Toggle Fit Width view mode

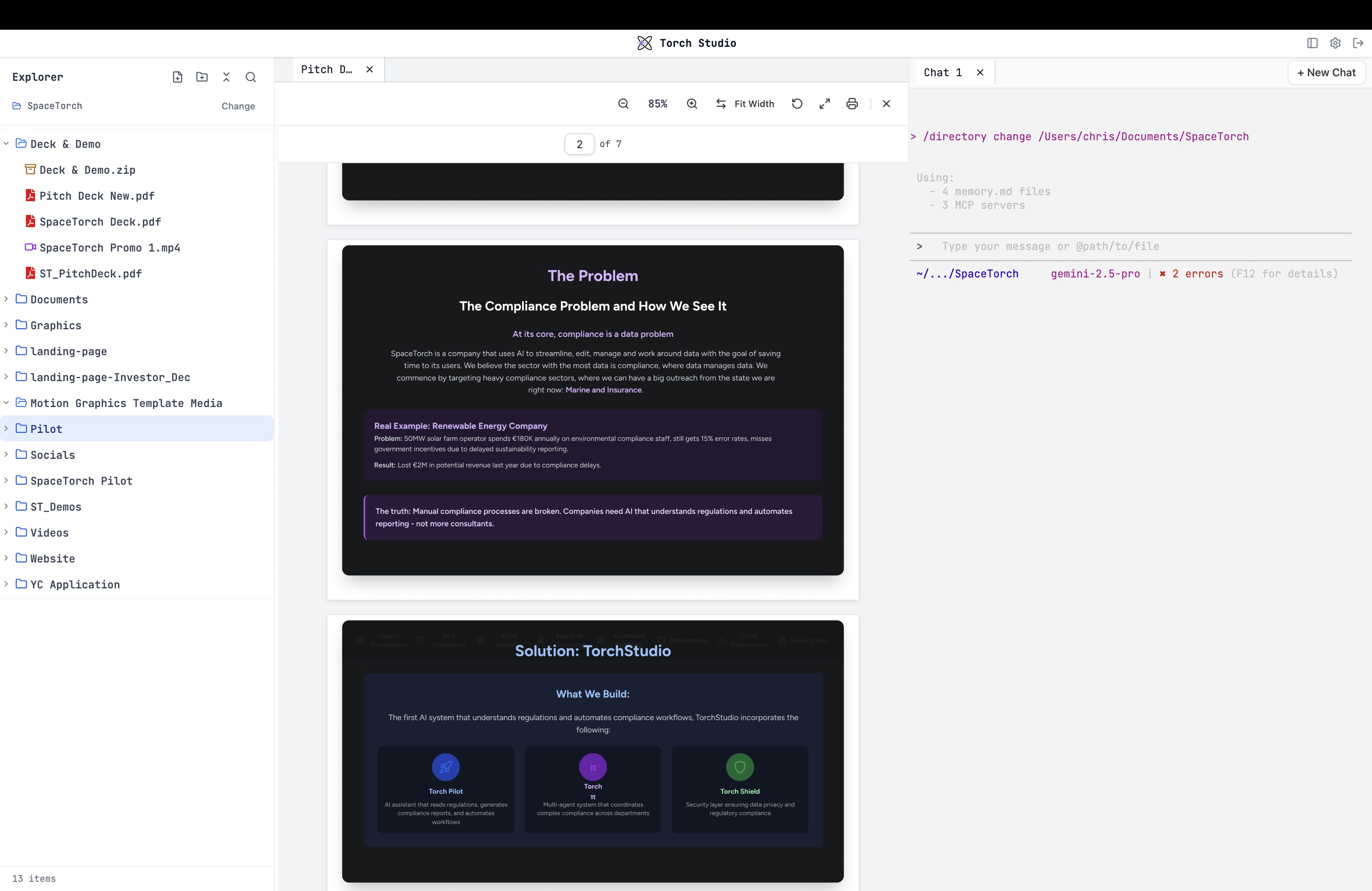[x=745, y=104]
